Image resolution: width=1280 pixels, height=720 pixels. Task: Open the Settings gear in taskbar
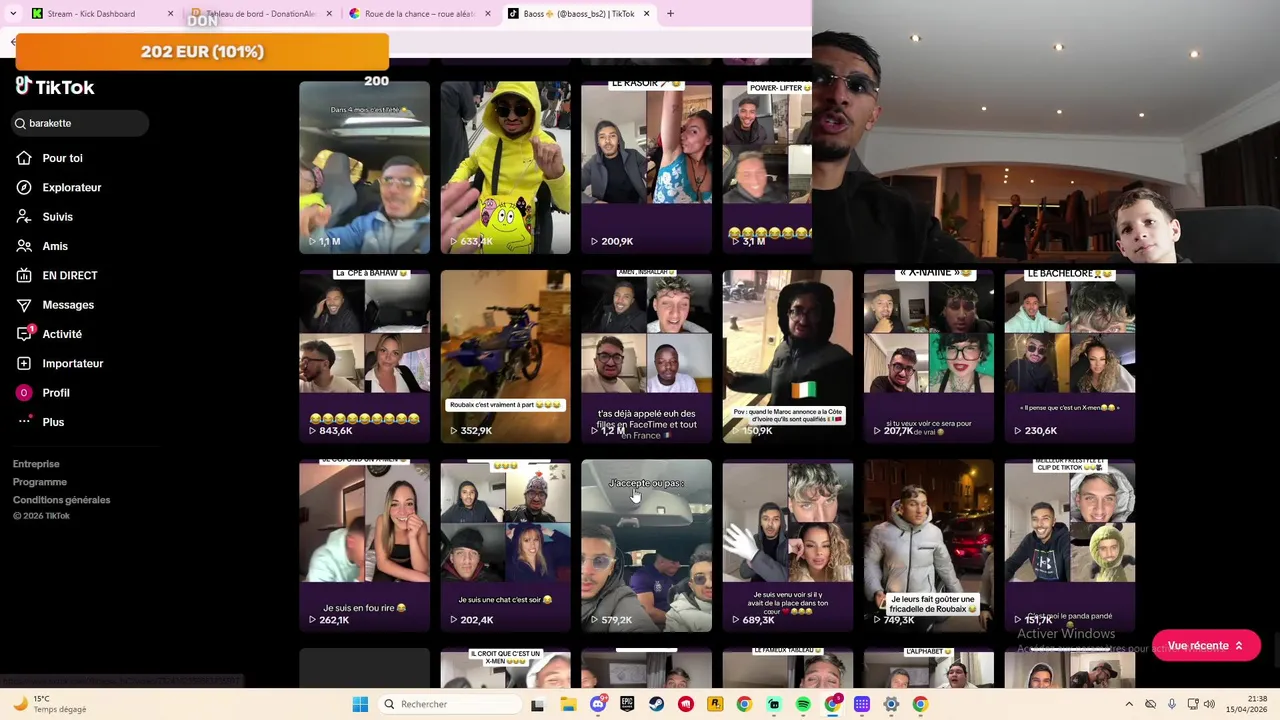[891, 704]
